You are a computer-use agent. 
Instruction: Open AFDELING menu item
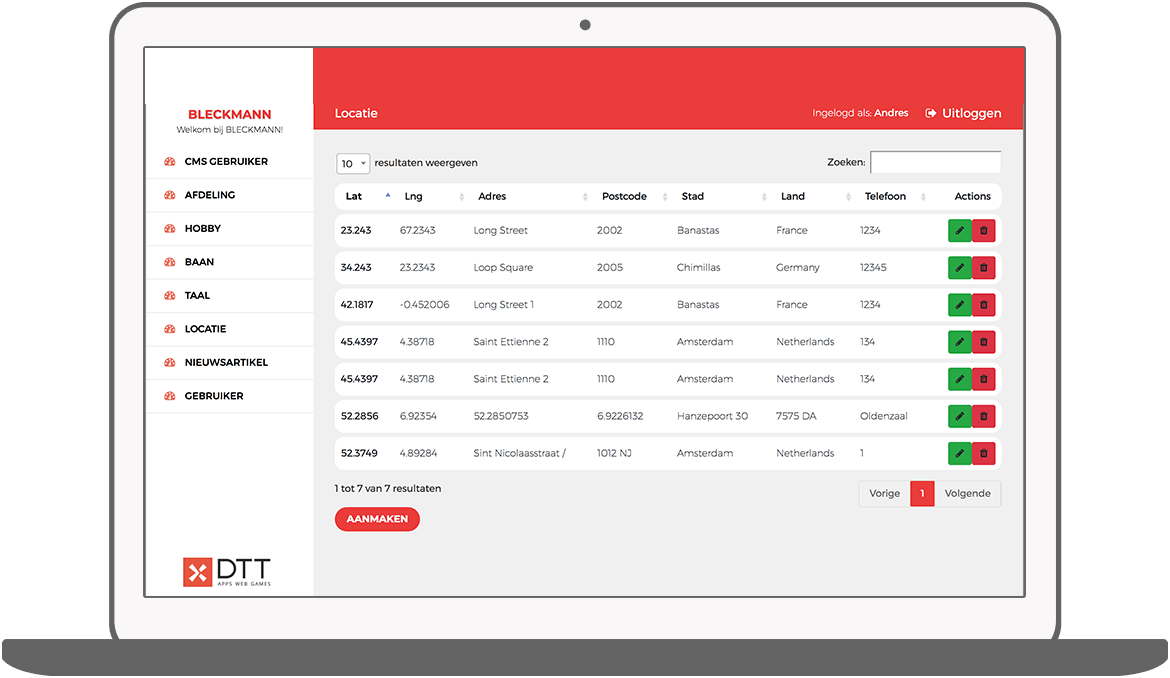click(210, 195)
